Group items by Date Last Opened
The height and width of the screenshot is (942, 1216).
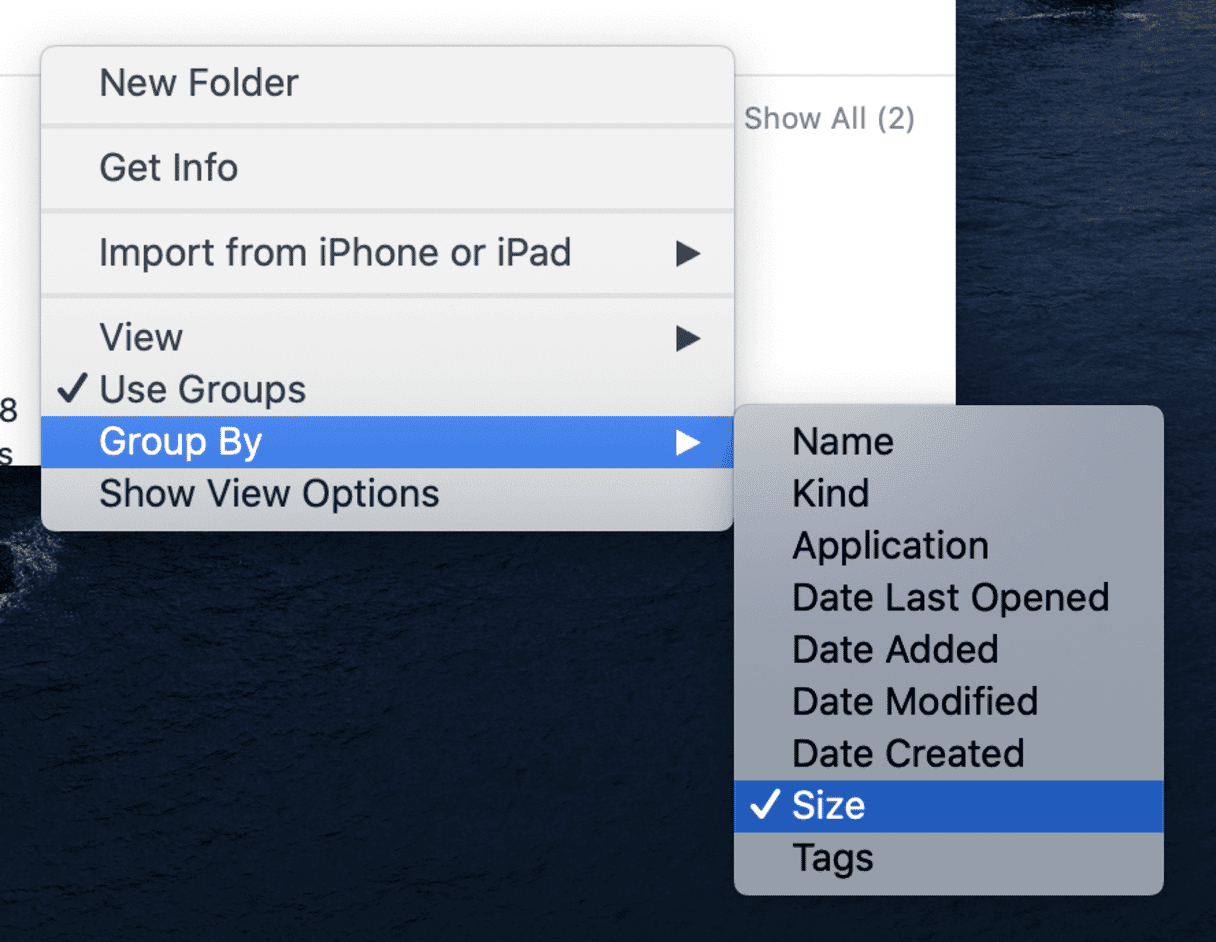(950, 598)
